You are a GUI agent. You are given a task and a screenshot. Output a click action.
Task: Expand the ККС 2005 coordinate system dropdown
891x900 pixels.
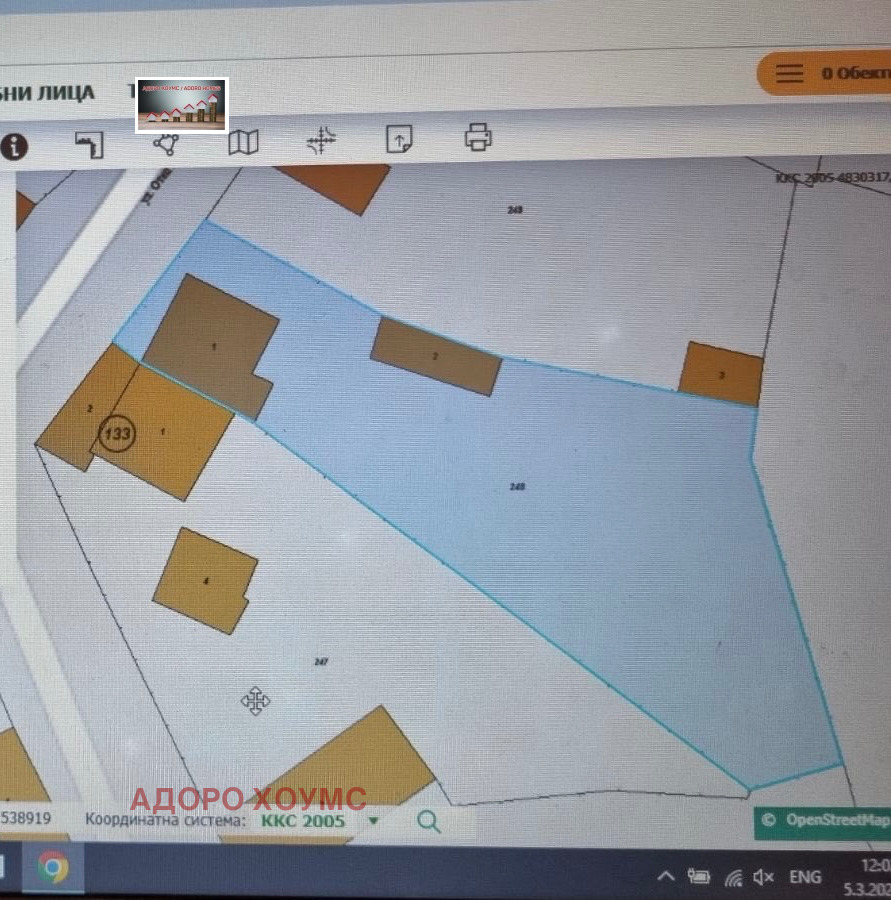click(x=373, y=821)
